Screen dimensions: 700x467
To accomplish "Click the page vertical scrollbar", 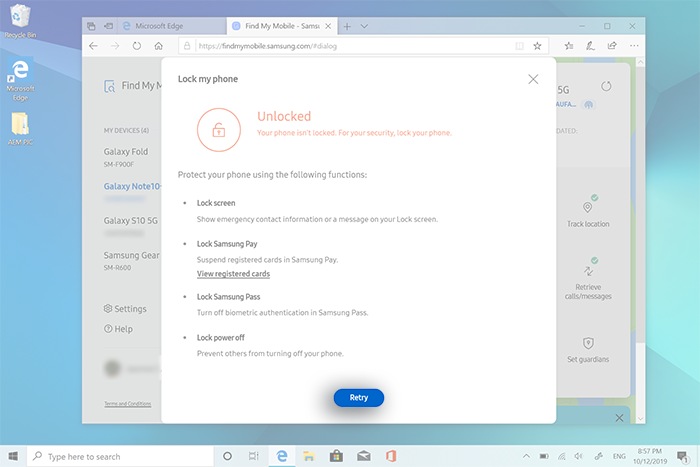I will pos(641,240).
